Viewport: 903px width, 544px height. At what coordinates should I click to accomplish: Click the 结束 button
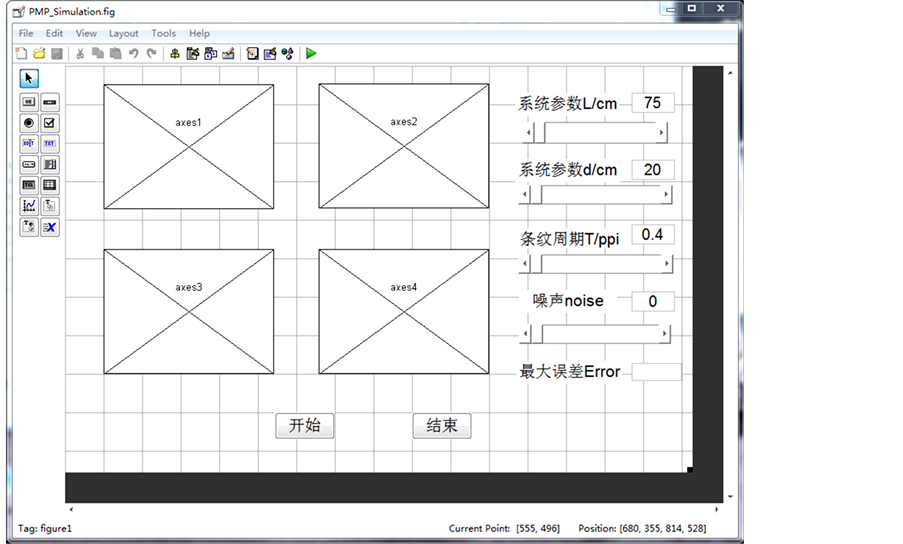442,426
